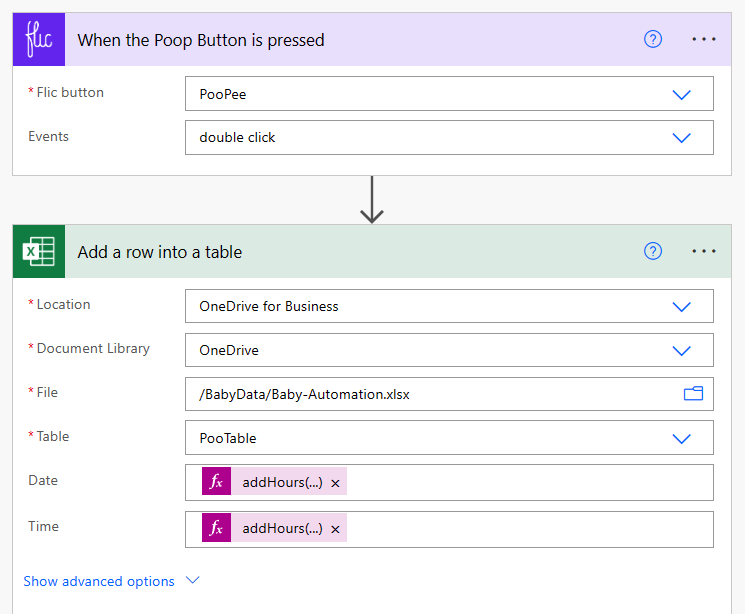Open help for Add a row action
This screenshot has width=745, height=614.
click(x=653, y=252)
